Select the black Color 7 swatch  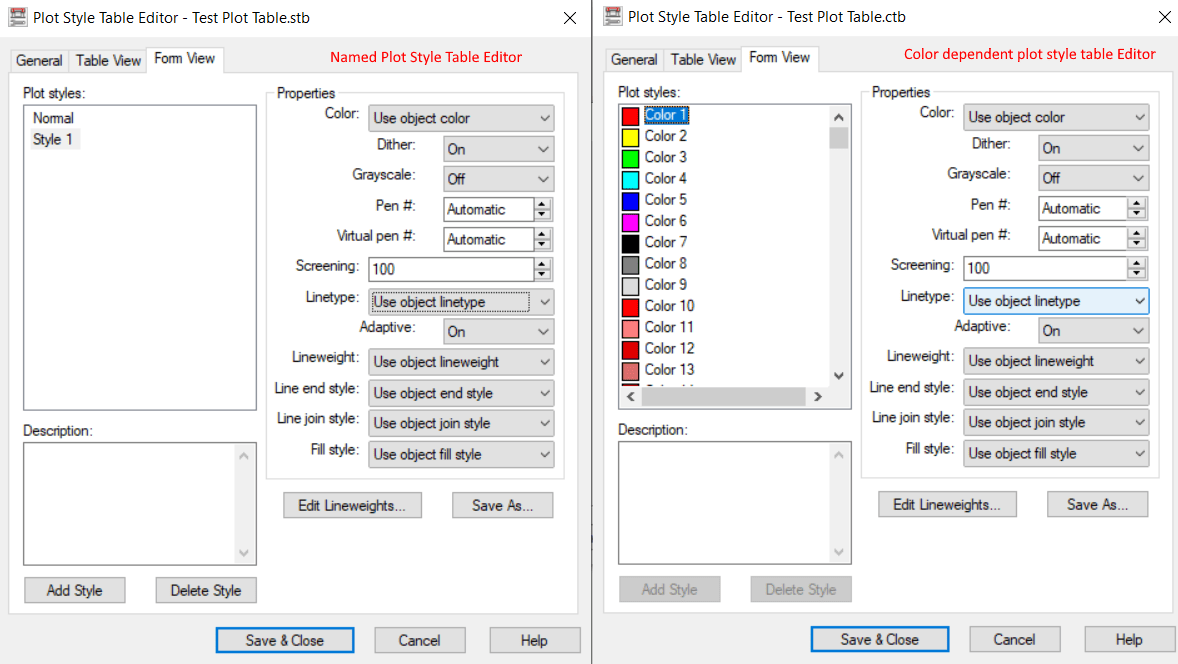pyautogui.click(x=630, y=243)
